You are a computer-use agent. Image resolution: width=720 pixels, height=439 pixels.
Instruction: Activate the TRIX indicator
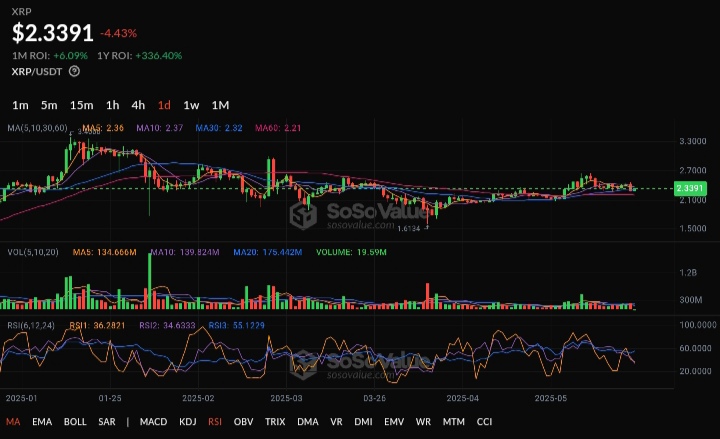click(275, 422)
